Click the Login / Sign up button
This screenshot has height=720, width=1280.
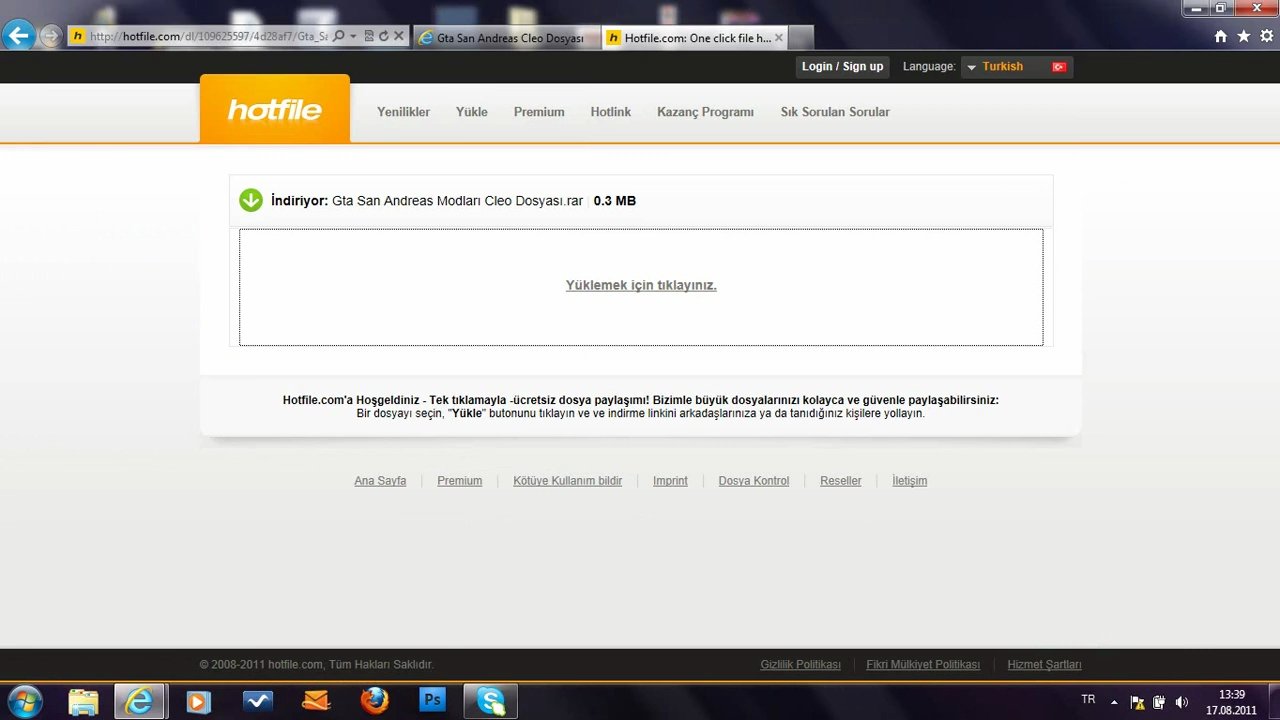[x=842, y=66]
